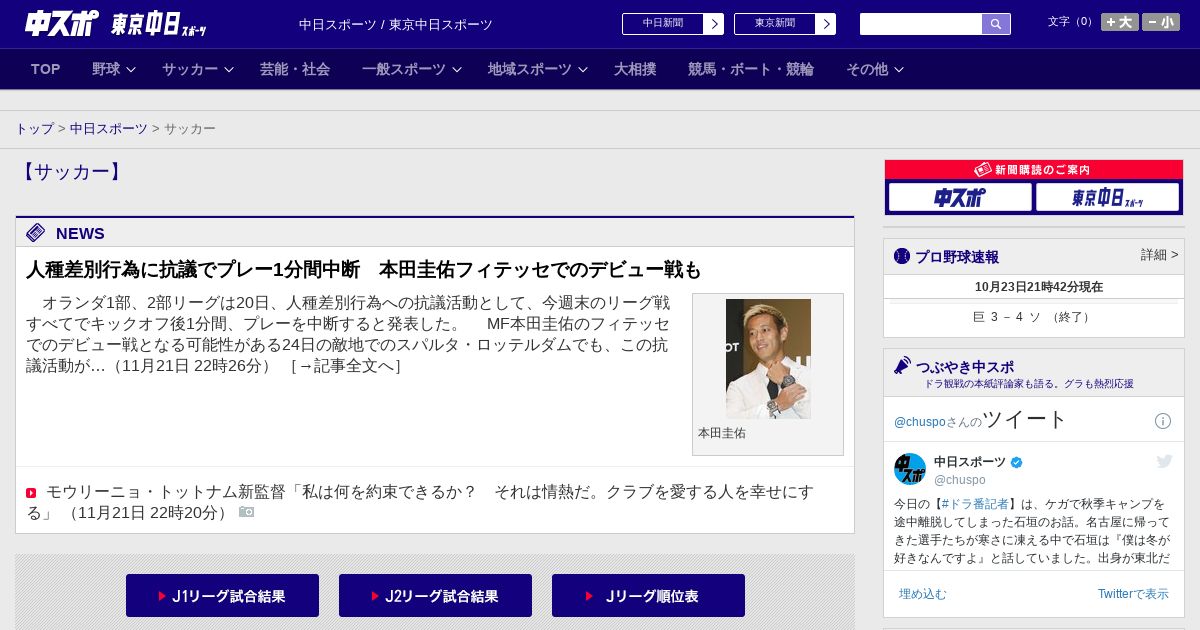
Task: Click 中日スポーツ / 東京中日スポーツ header text
Action: coord(396,24)
